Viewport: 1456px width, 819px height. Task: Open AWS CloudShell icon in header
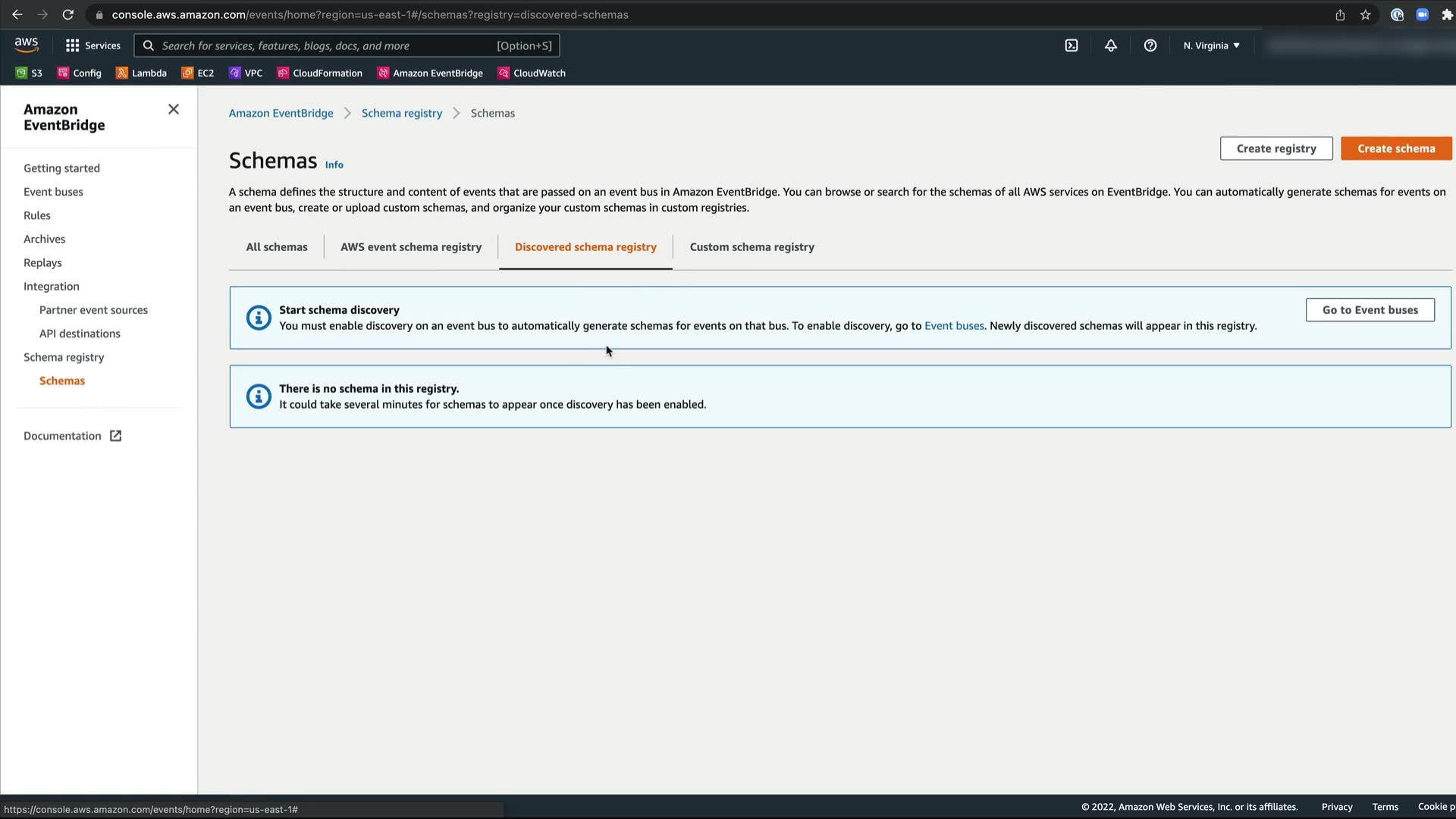[x=1071, y=45]
